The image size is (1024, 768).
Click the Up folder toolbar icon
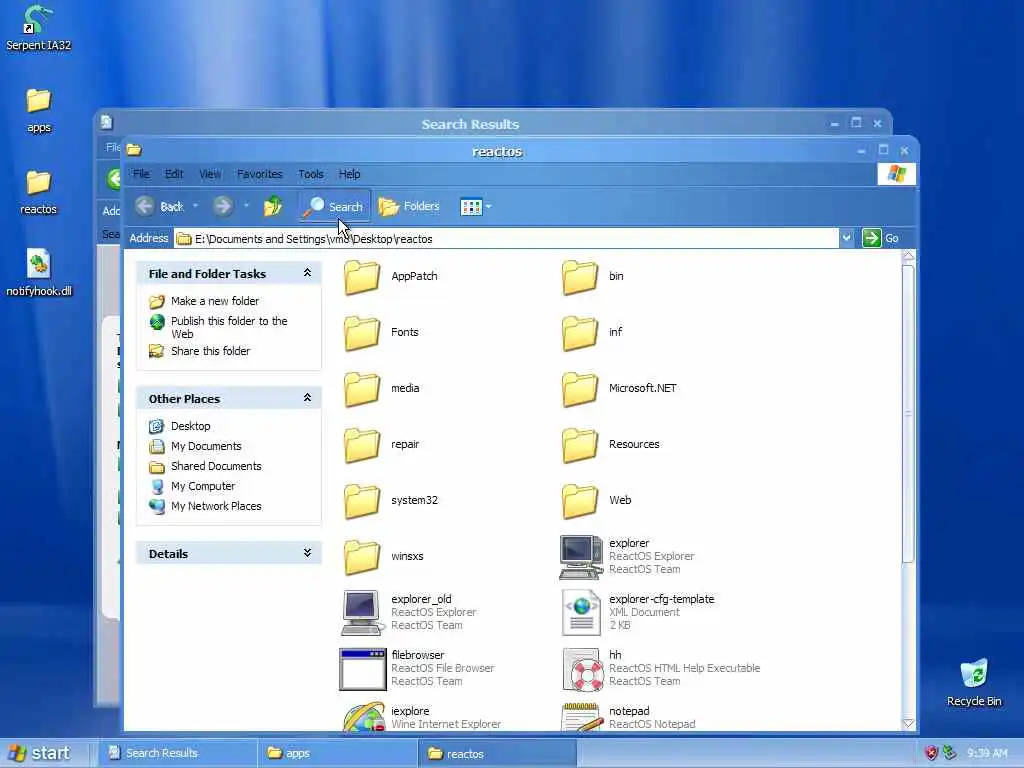pyautogui.click(x=273, y=206)
